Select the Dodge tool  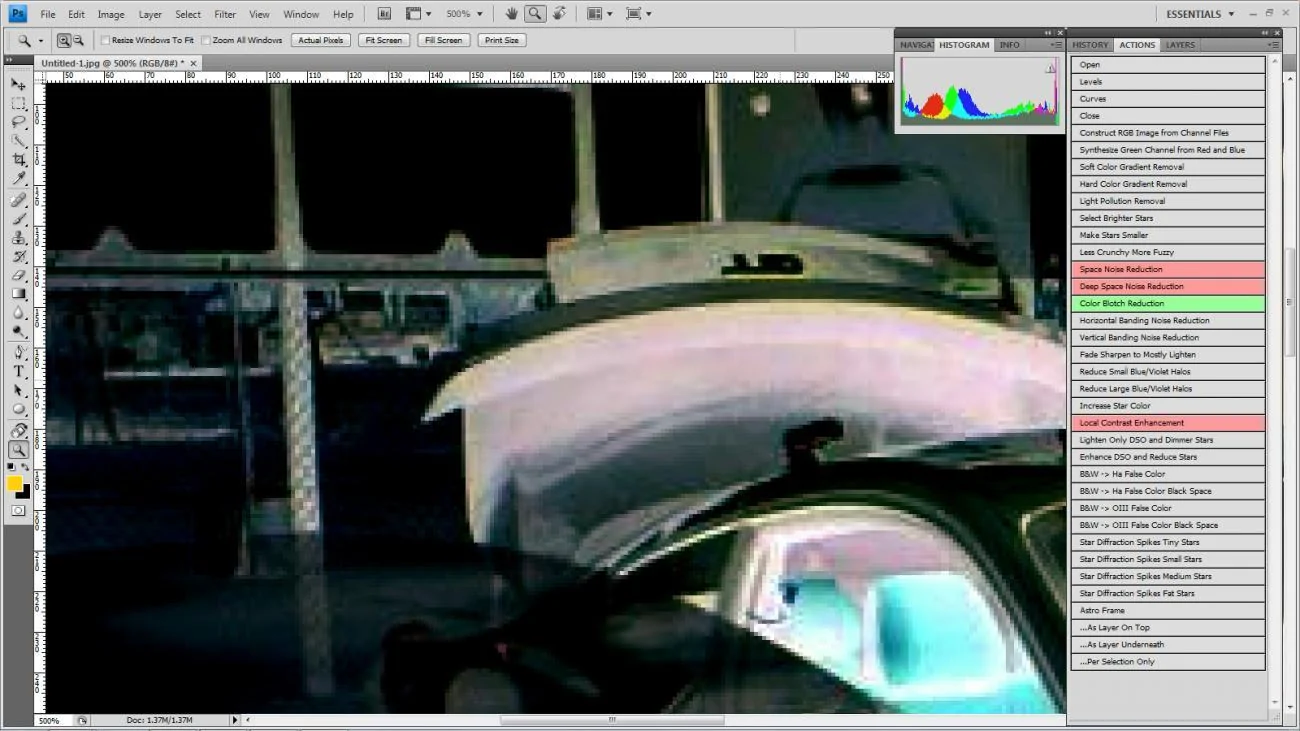pos(18,331)
